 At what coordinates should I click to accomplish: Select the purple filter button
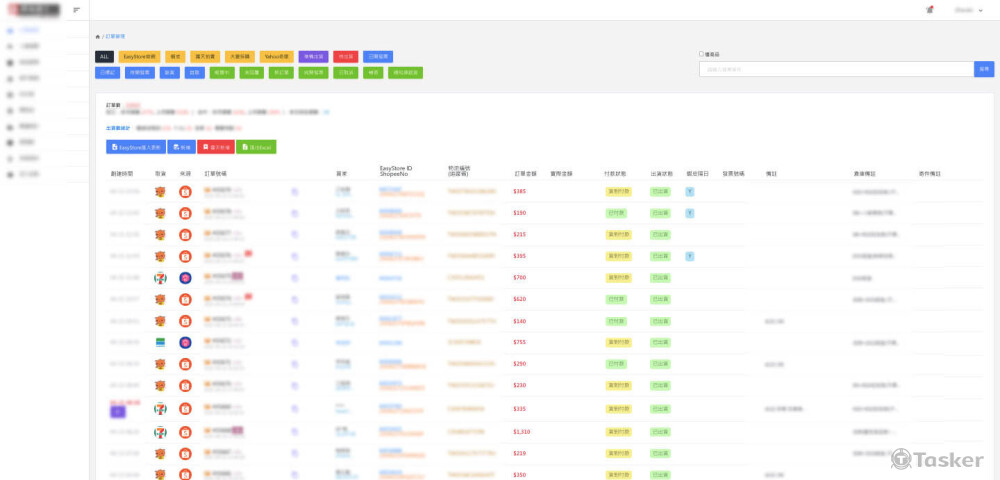pos(313,57)
